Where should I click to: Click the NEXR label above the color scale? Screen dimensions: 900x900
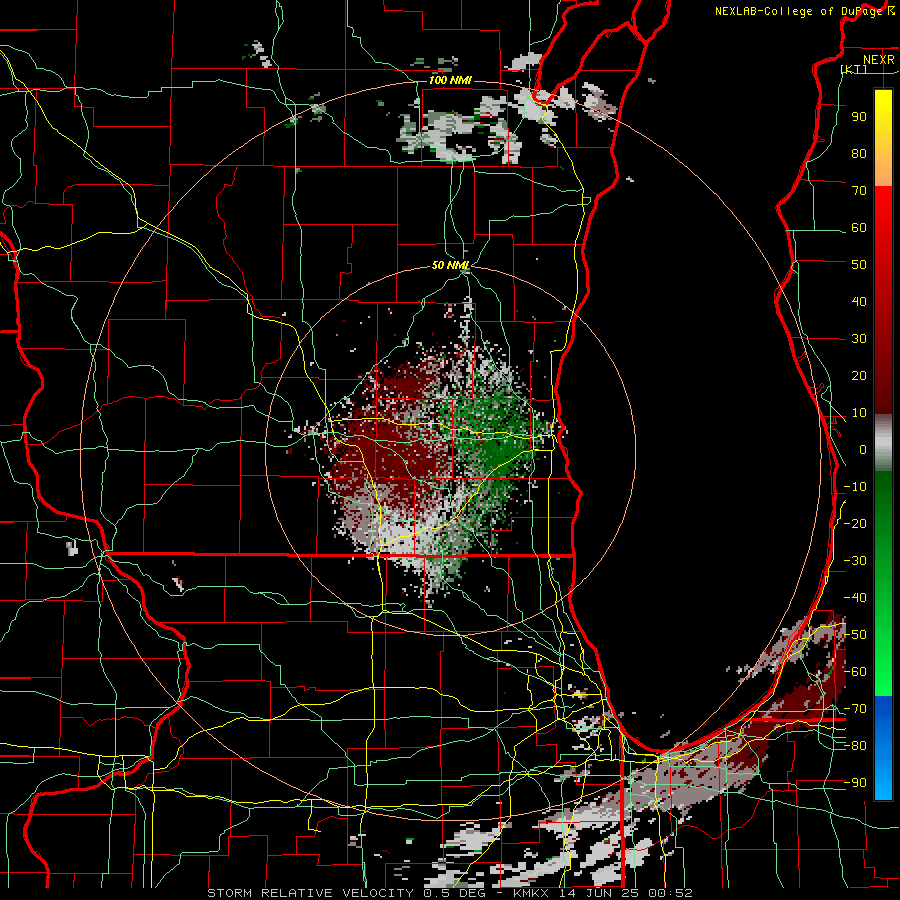[878, 60]
